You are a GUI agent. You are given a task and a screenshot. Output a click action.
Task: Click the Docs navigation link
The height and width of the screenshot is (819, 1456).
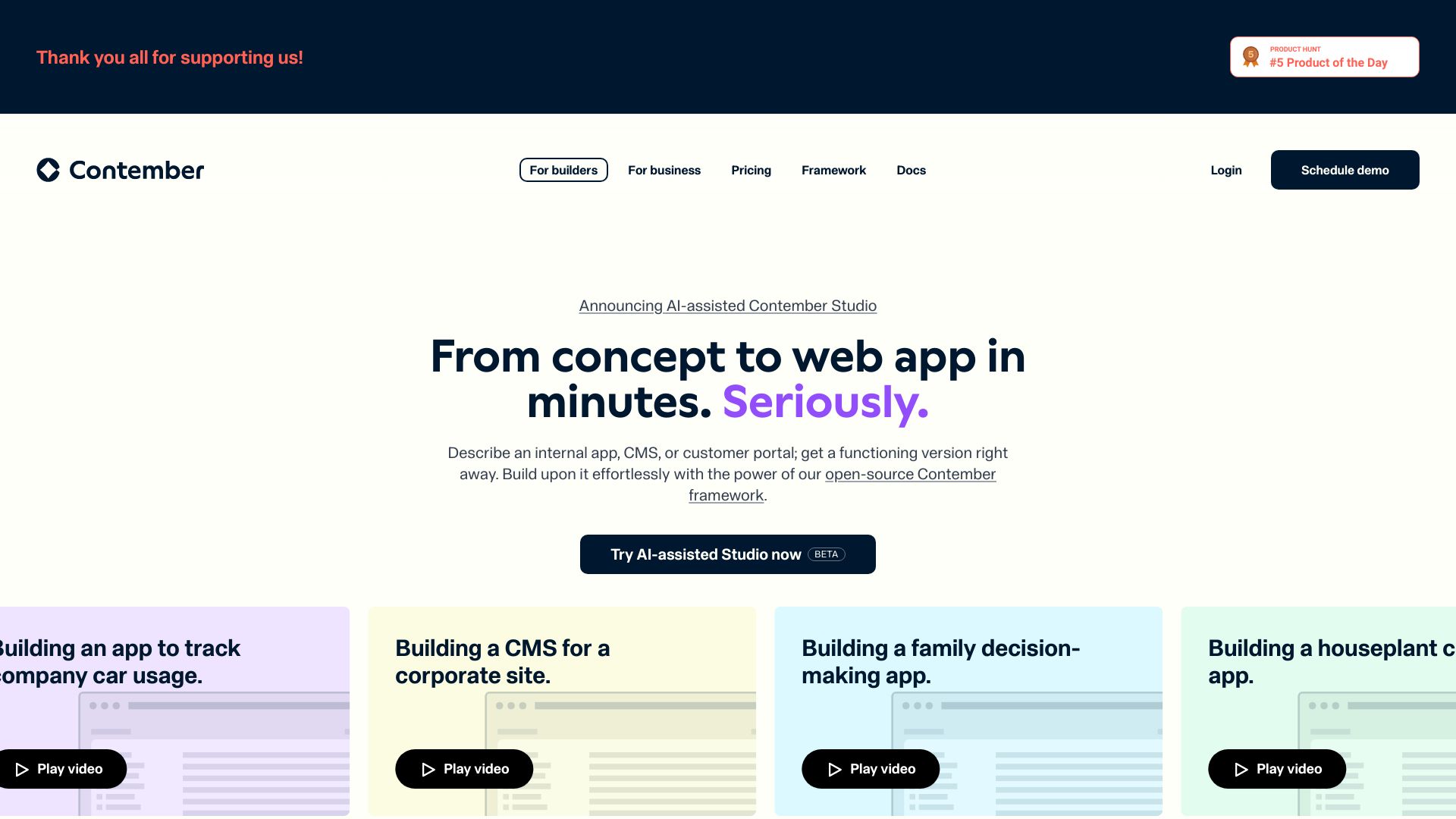[910, 169]
